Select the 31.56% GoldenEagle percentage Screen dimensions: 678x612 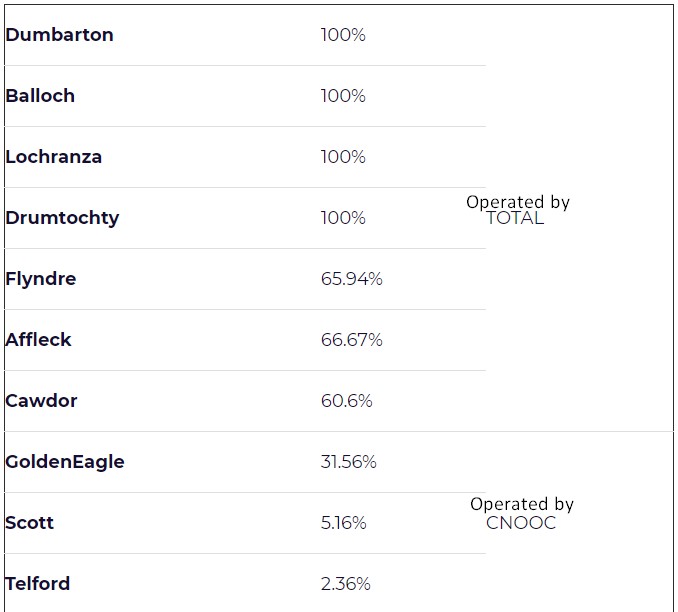348,462
